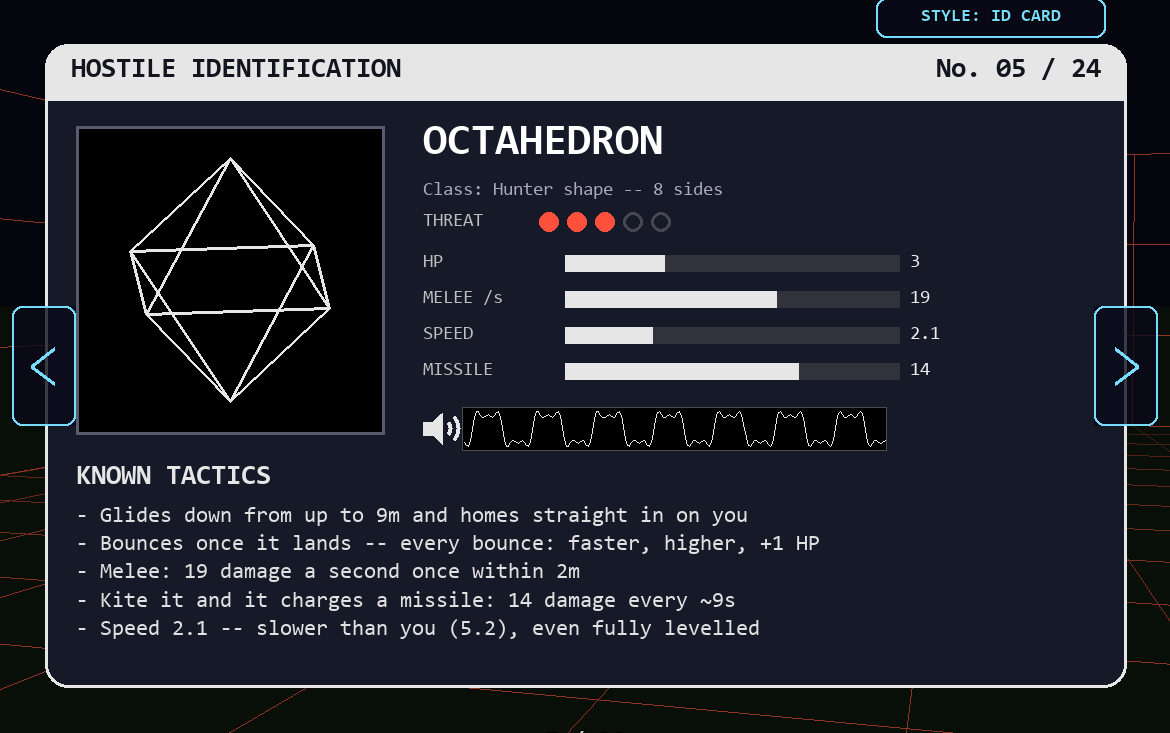
Task: Click the tactic about kiting and missile
Action: (x=406, y=600)
